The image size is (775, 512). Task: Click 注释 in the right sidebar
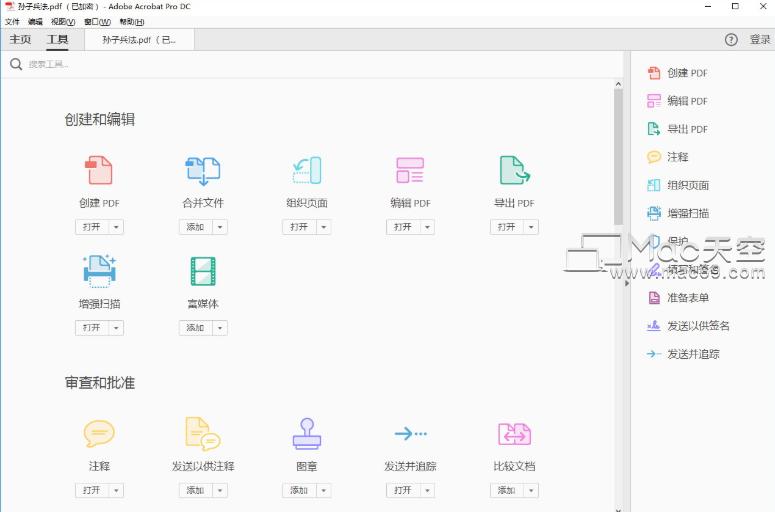[667, 157]
